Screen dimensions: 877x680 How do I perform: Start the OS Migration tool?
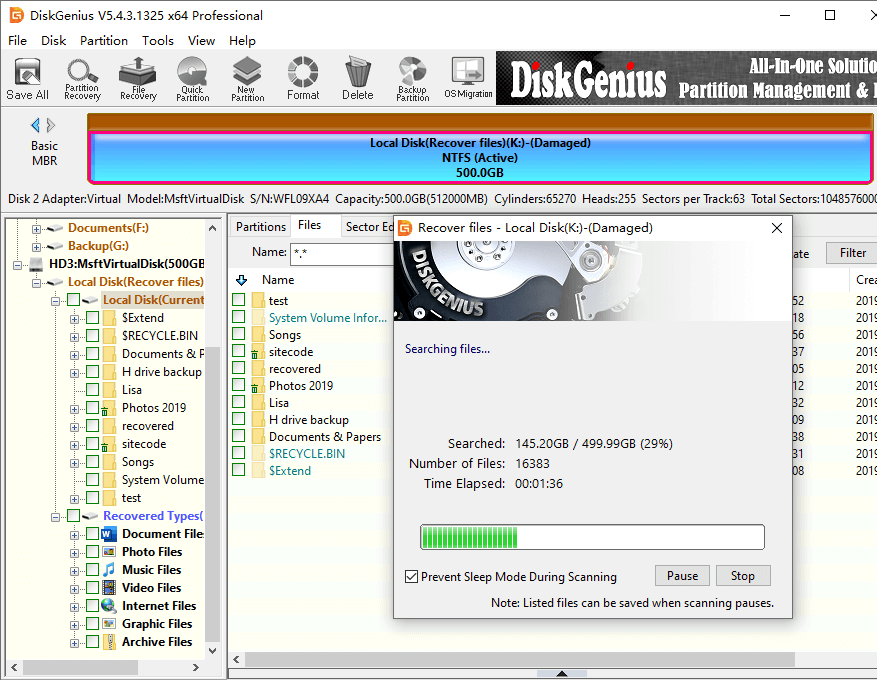click(468, 79)
